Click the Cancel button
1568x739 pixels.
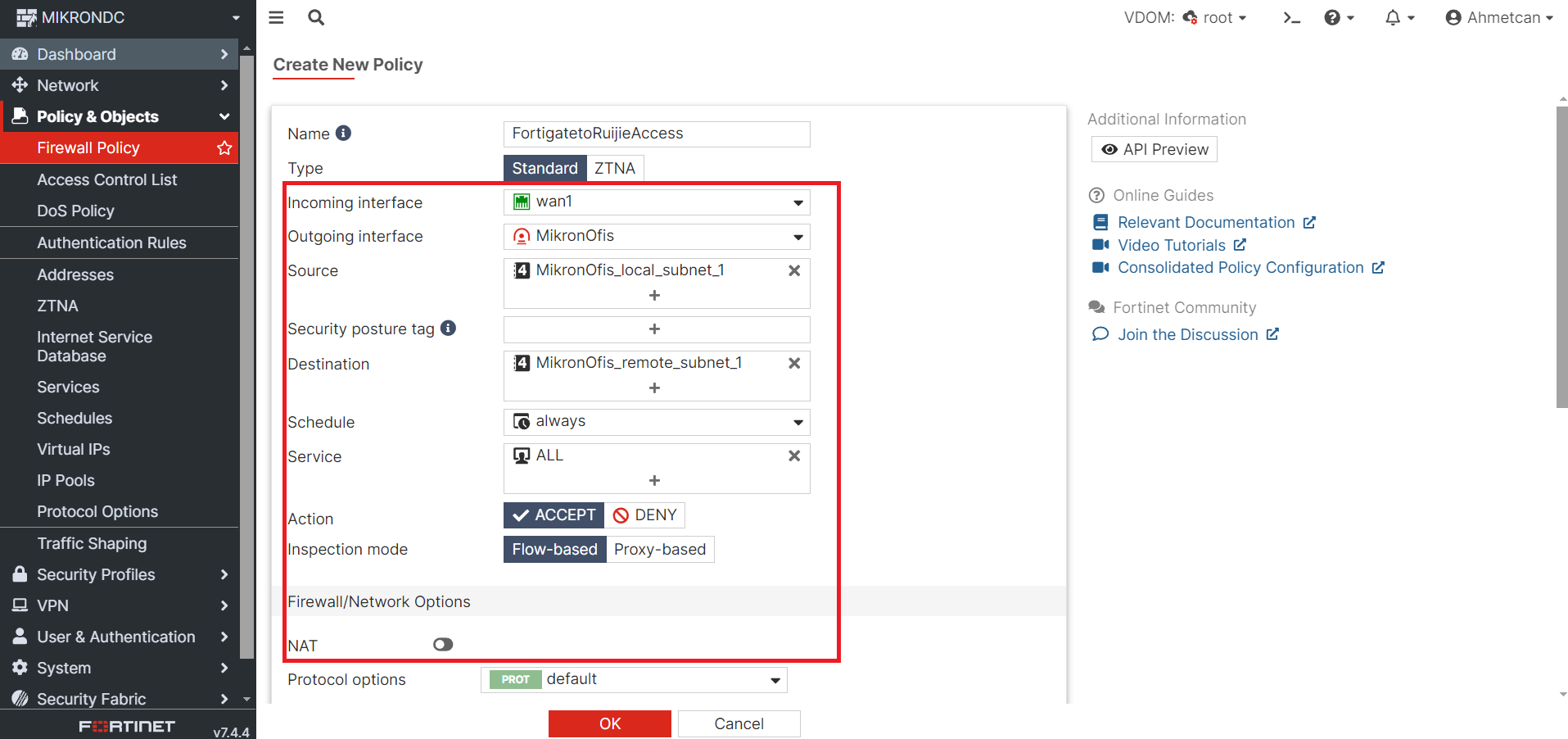(739, 723)
